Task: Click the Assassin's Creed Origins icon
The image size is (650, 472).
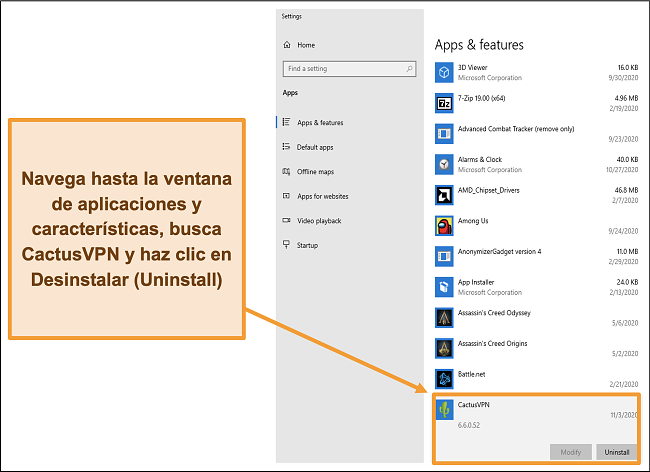Action: pos(444,349)
